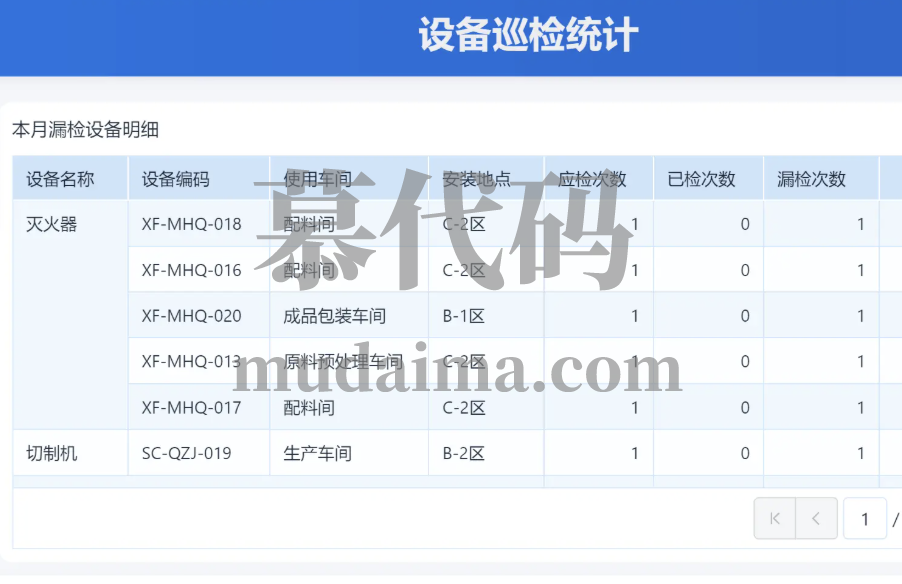Click the 设备名称 column header

(61, 179)
